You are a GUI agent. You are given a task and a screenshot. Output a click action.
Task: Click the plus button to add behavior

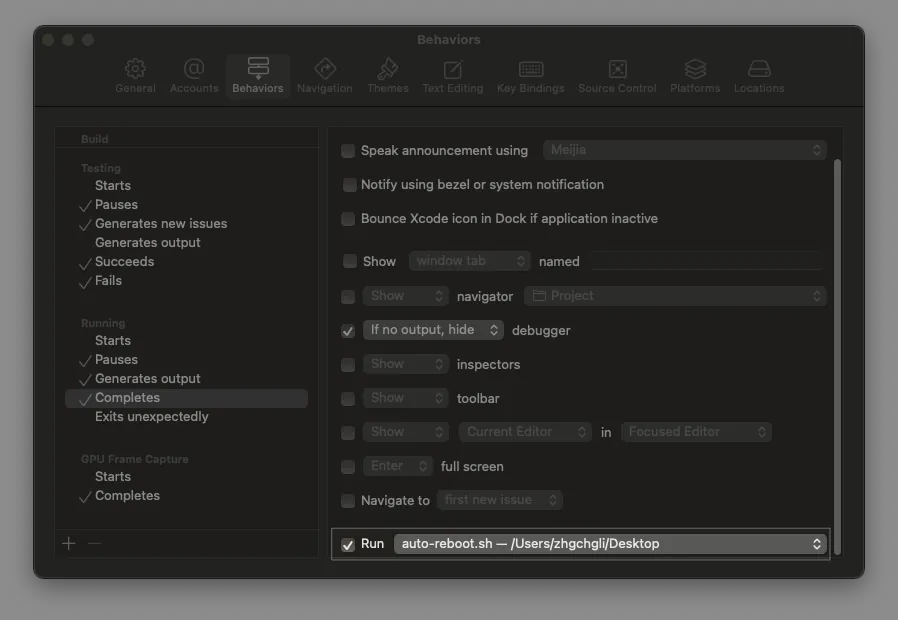tap(69, 543)
